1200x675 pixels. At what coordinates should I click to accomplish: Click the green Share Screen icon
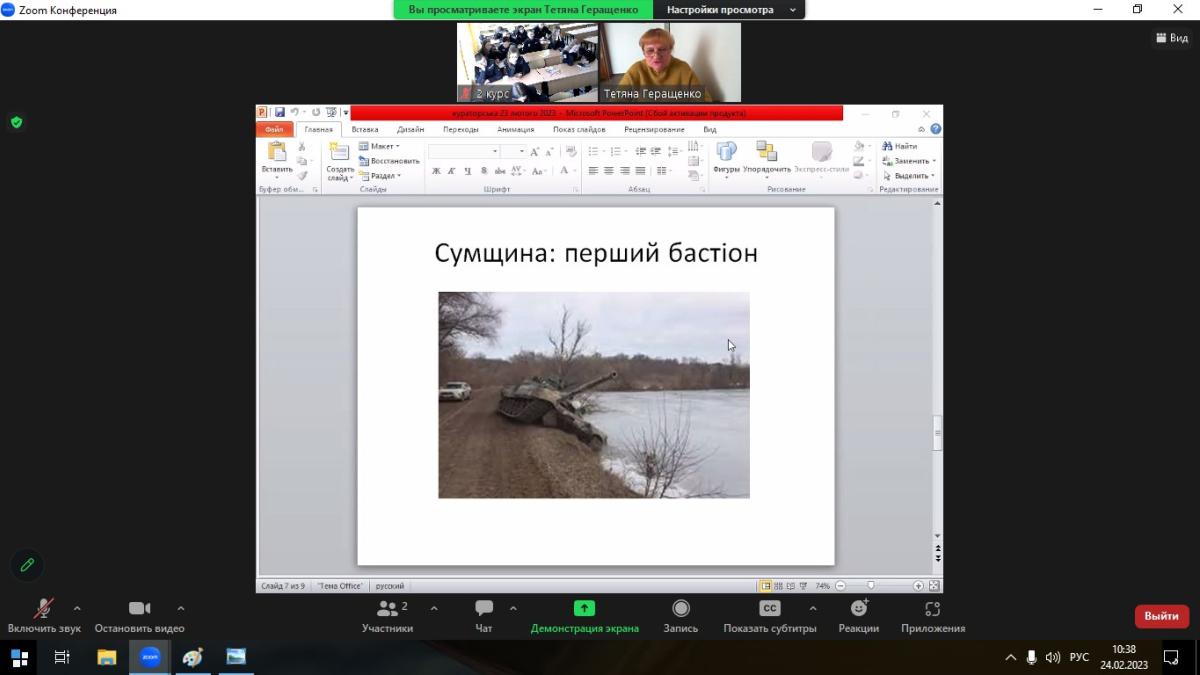[x=584, y=608]
